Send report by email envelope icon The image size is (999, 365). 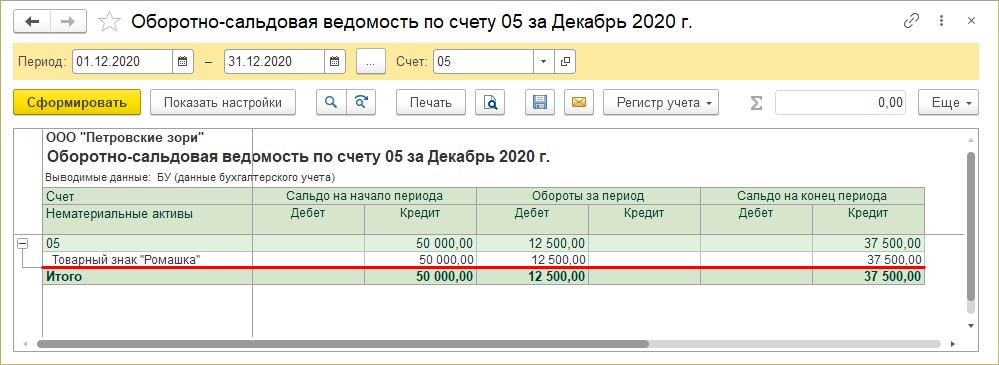[579, 103]
